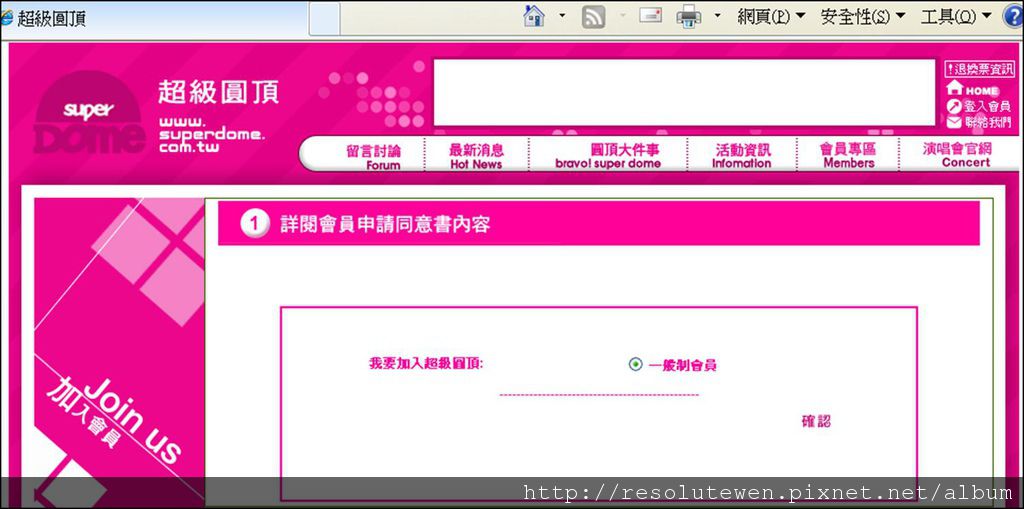
Task: Open the 活動資訊 Information nav item
Action: tap(742, 157)
